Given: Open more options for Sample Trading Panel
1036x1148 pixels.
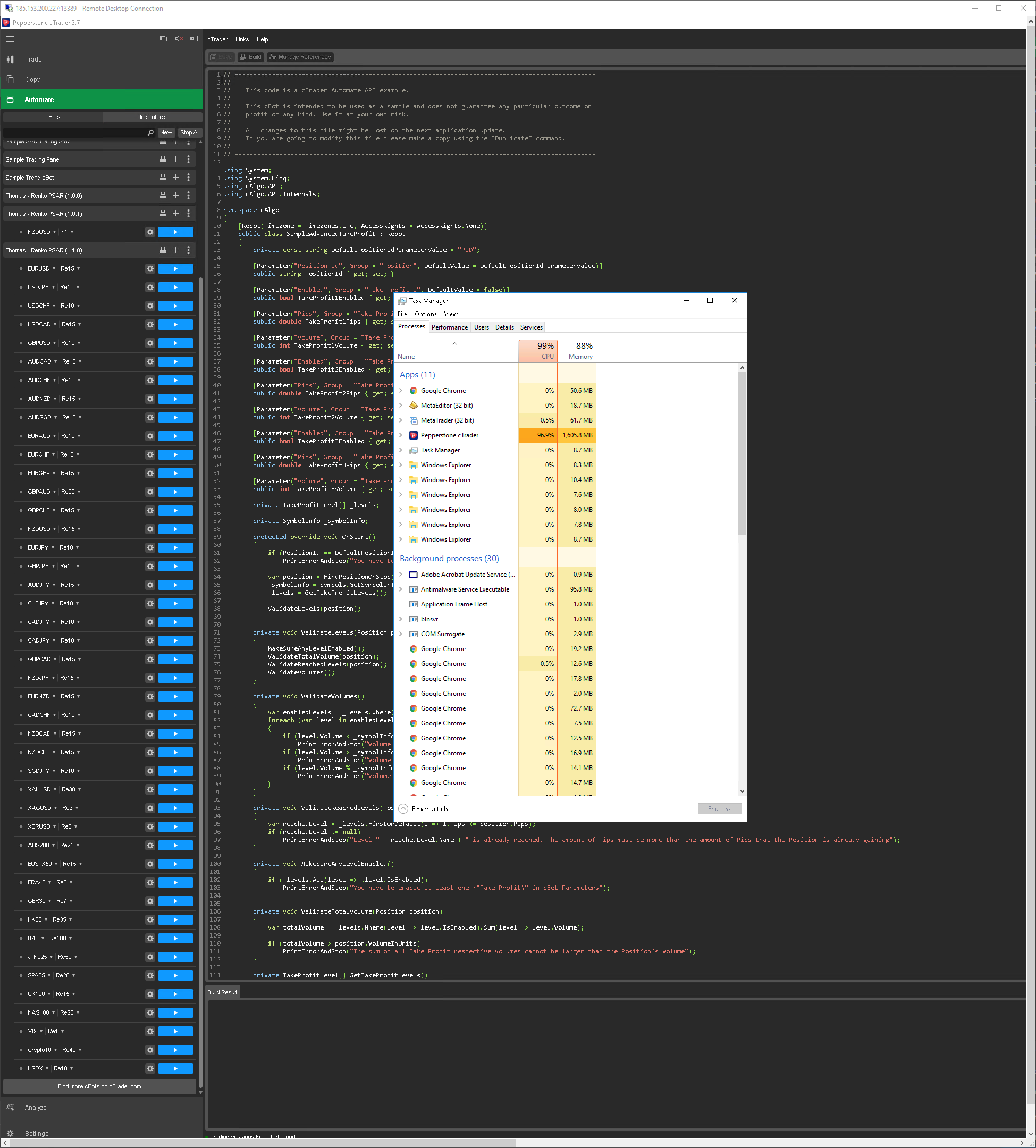Looking at the screenshot, I should (188, 159).
